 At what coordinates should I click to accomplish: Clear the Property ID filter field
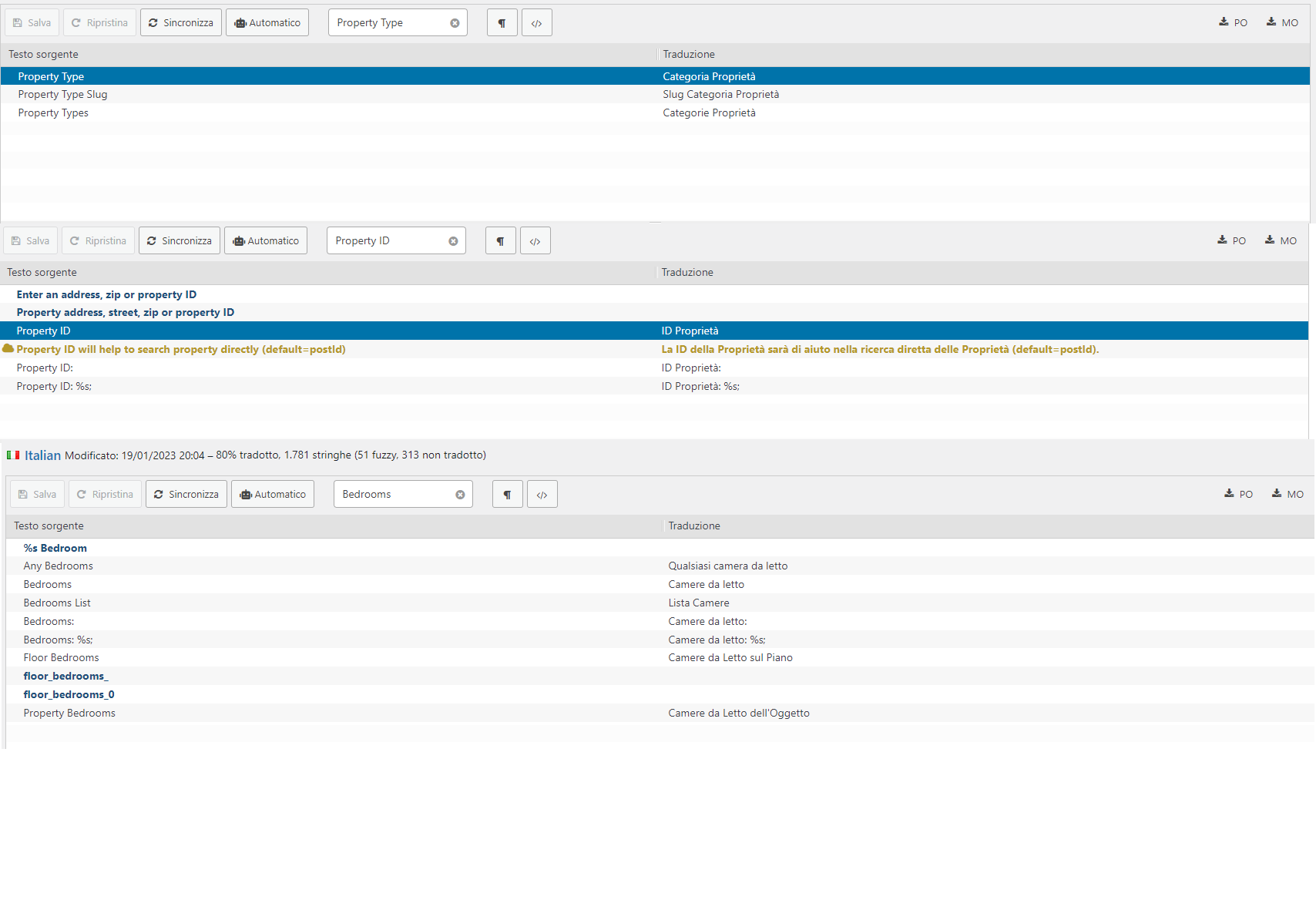pos(453,241)
